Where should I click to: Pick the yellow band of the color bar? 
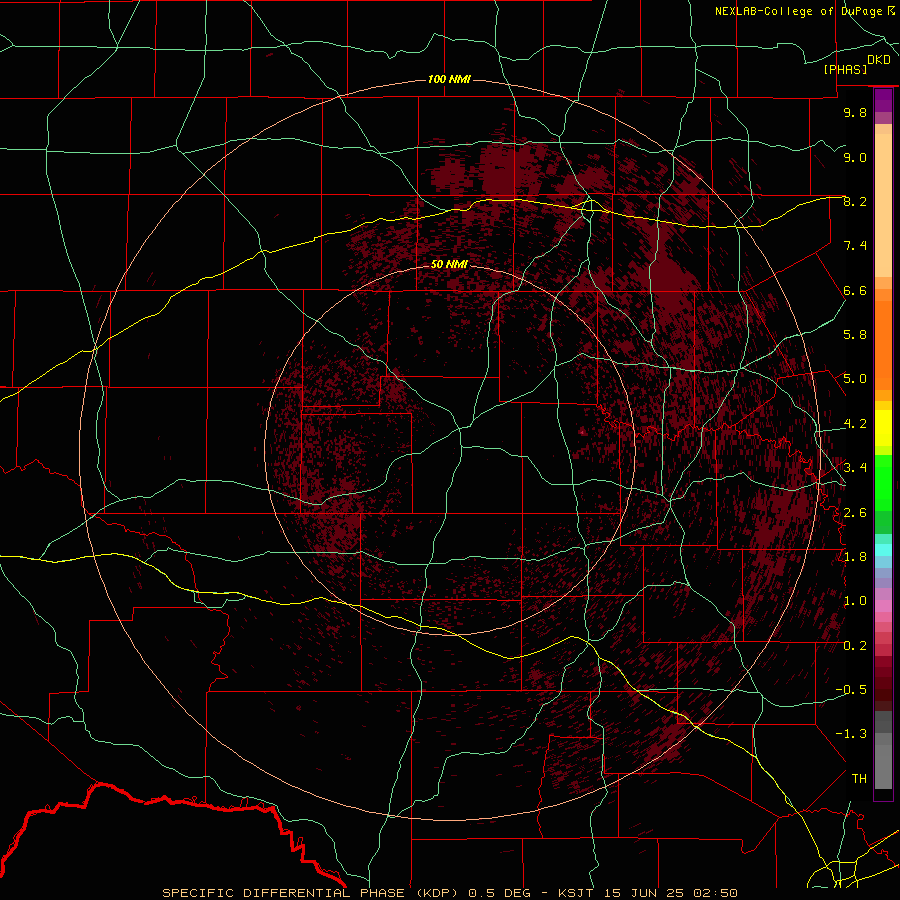883,428
